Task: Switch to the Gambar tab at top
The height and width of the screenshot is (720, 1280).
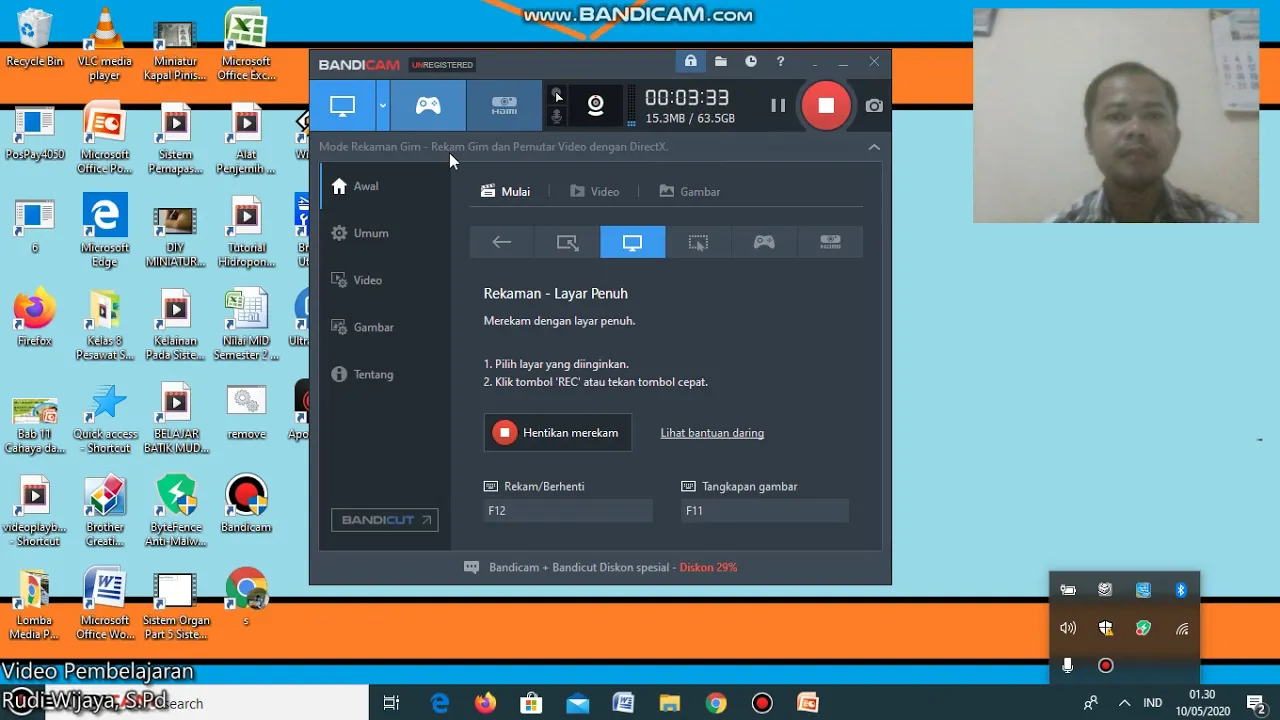Action: click(689, 191)
